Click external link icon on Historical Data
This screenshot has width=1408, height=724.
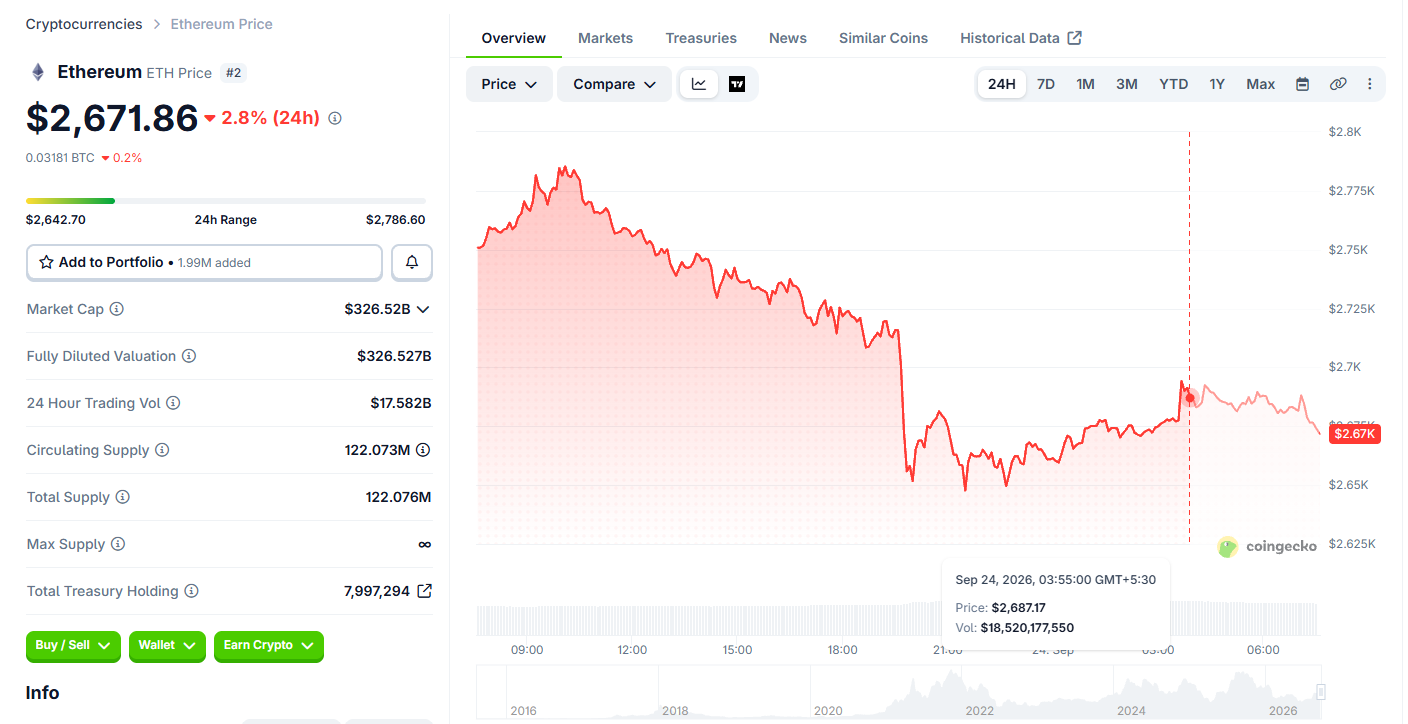(x=1075, y=38)
